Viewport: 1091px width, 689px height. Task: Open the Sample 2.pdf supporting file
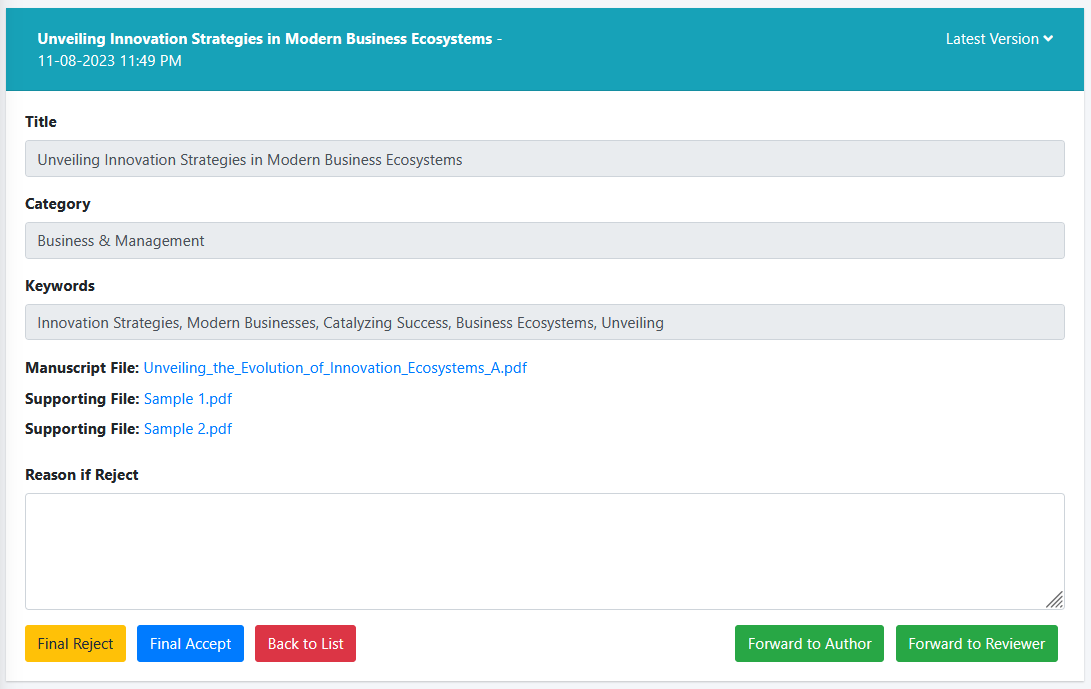(187, 429)
